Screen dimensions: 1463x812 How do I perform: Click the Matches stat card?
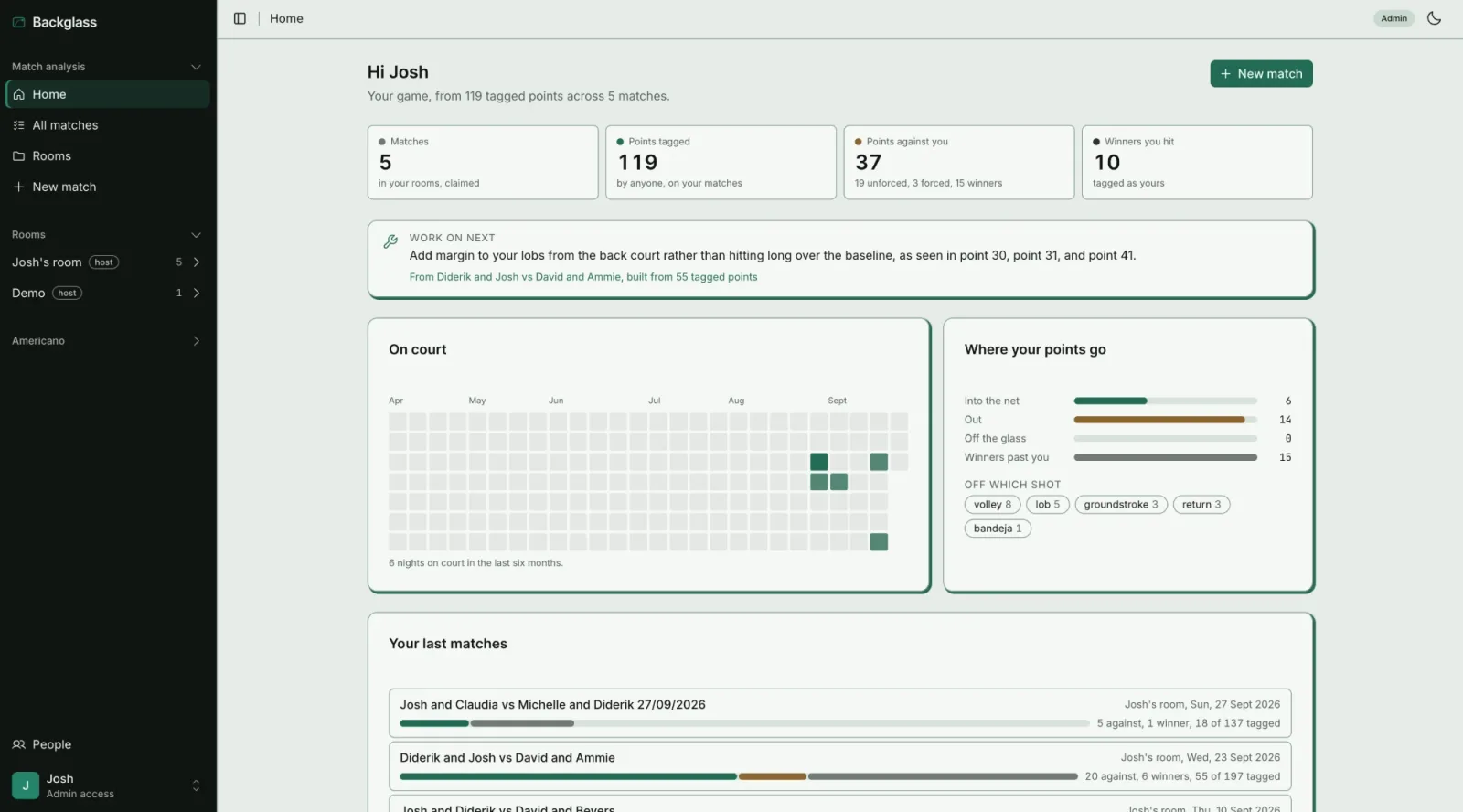tap(483, 162)
